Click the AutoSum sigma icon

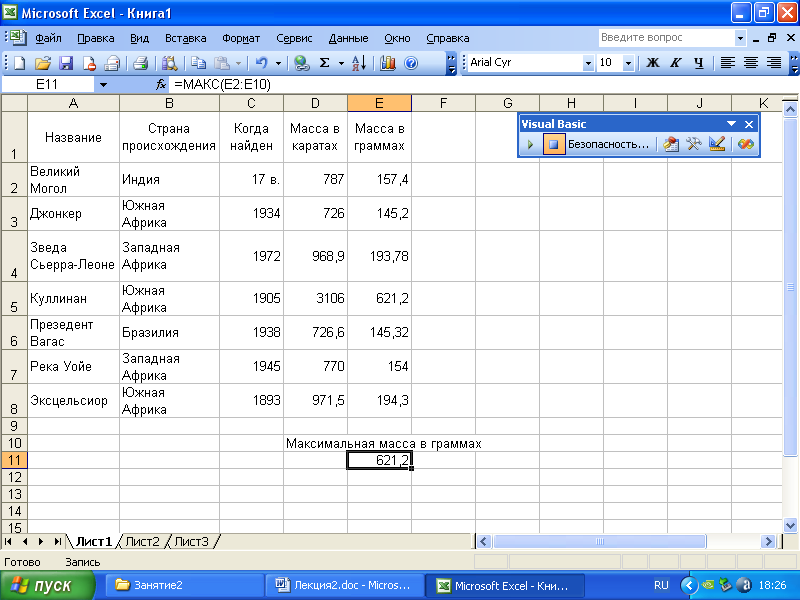coord(324,63)
